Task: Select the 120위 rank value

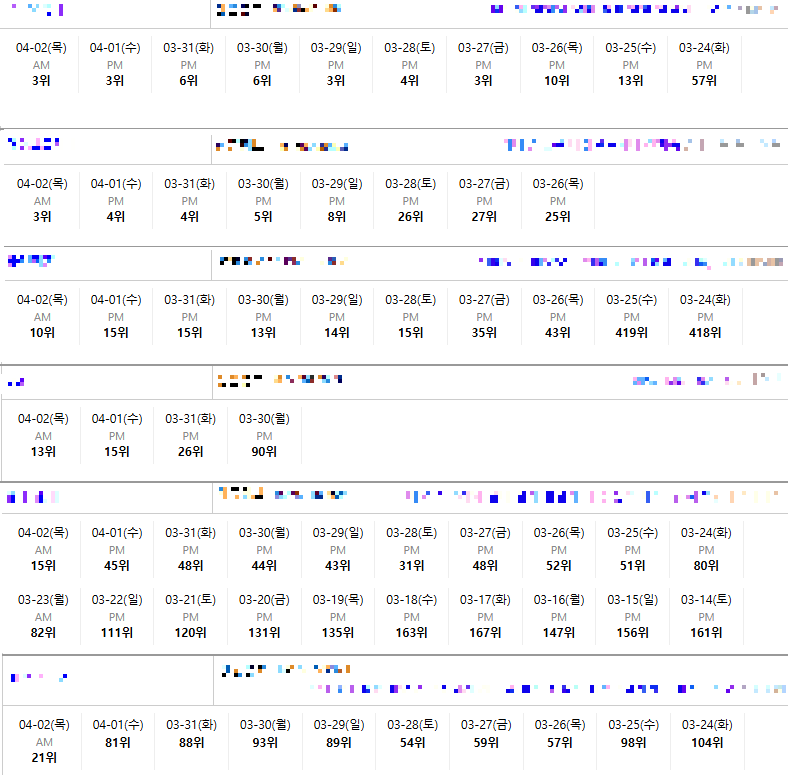Action: 190,633
